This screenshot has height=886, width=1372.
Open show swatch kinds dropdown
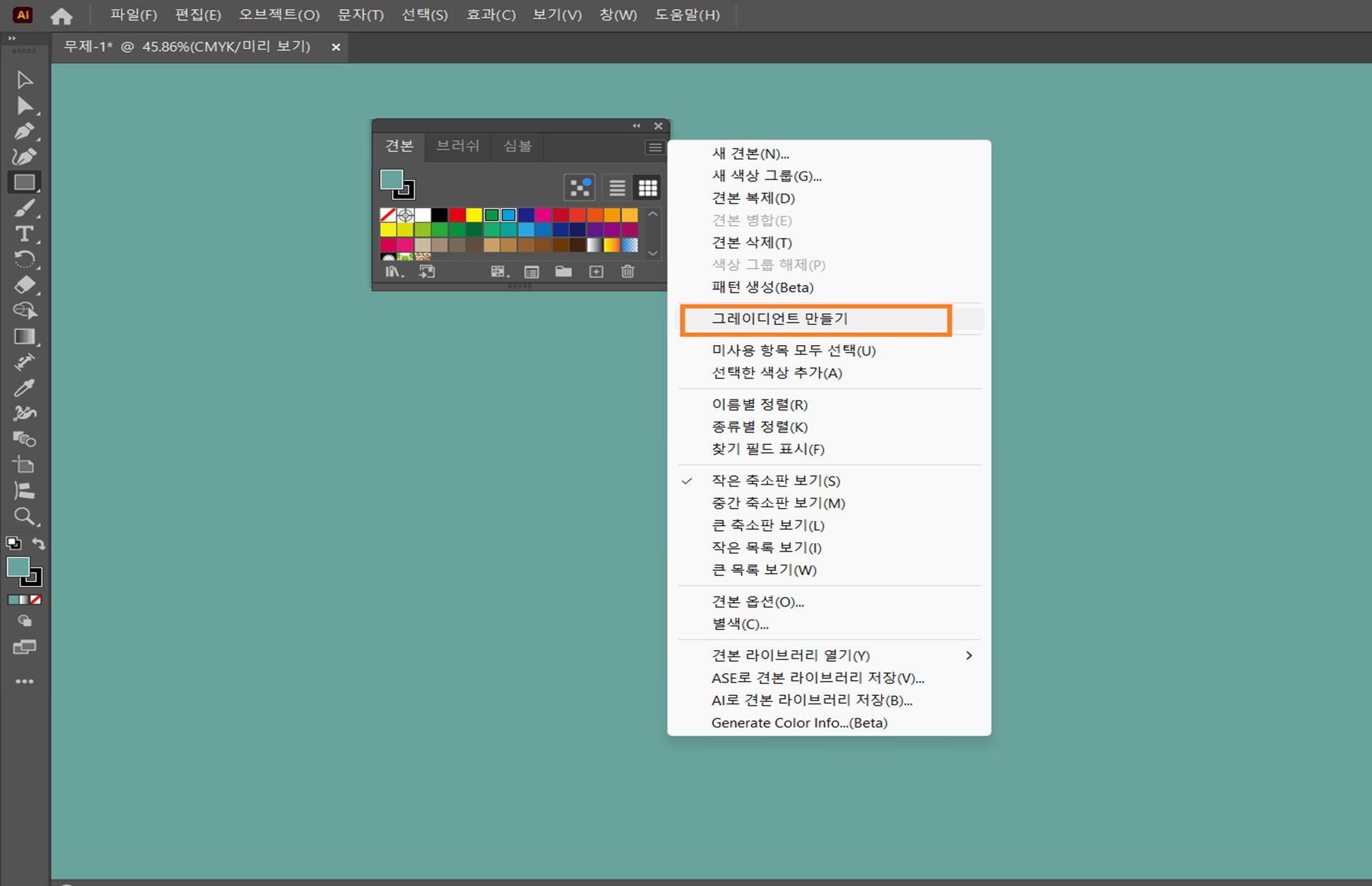[x=499, y=272]
